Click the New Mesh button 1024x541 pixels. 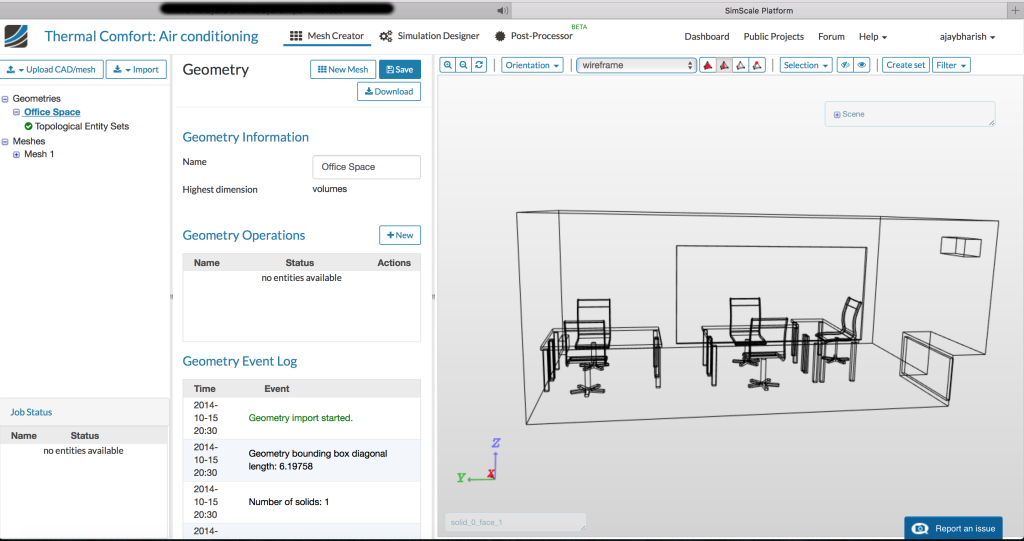343,69
